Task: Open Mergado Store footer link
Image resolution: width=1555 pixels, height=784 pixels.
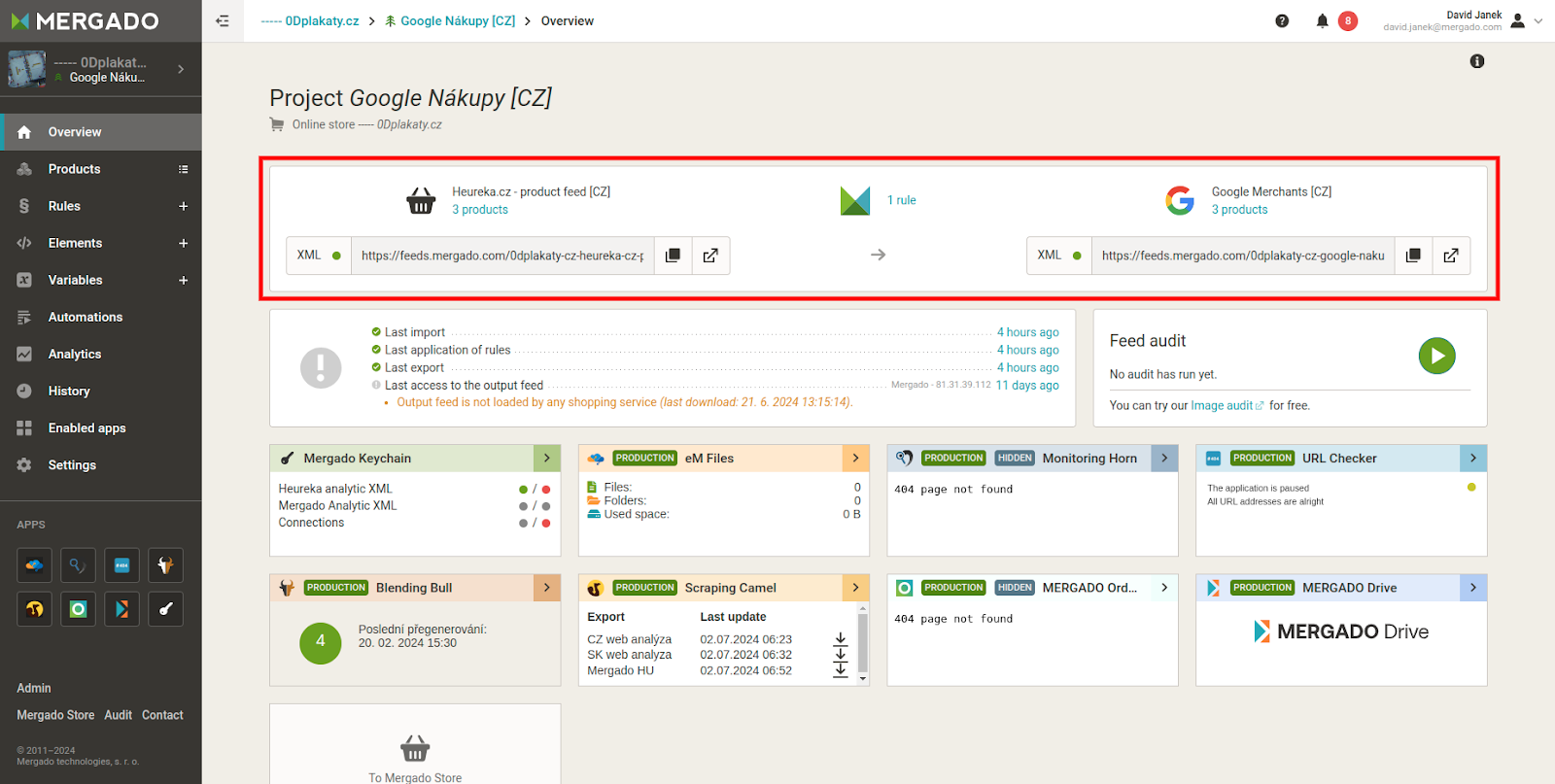Action: click(55, 715)
